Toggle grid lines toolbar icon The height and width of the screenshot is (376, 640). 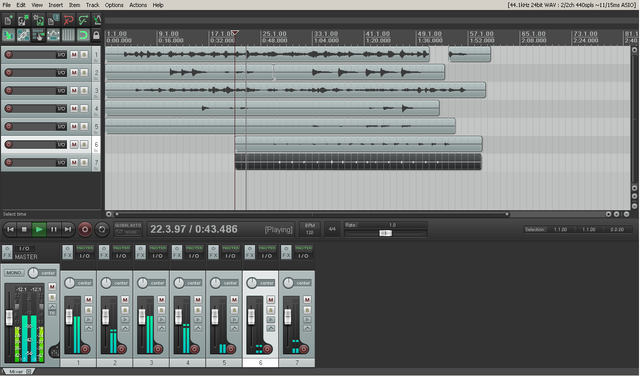coord(68,35)
